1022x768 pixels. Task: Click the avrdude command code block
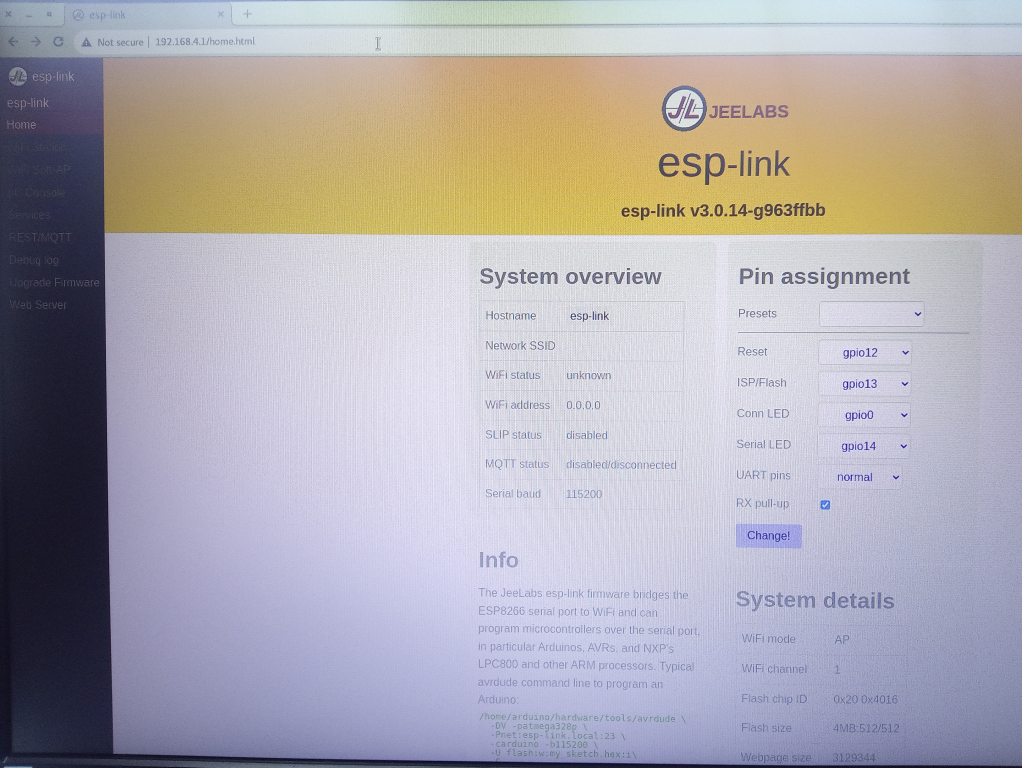(x=583, y=736)
